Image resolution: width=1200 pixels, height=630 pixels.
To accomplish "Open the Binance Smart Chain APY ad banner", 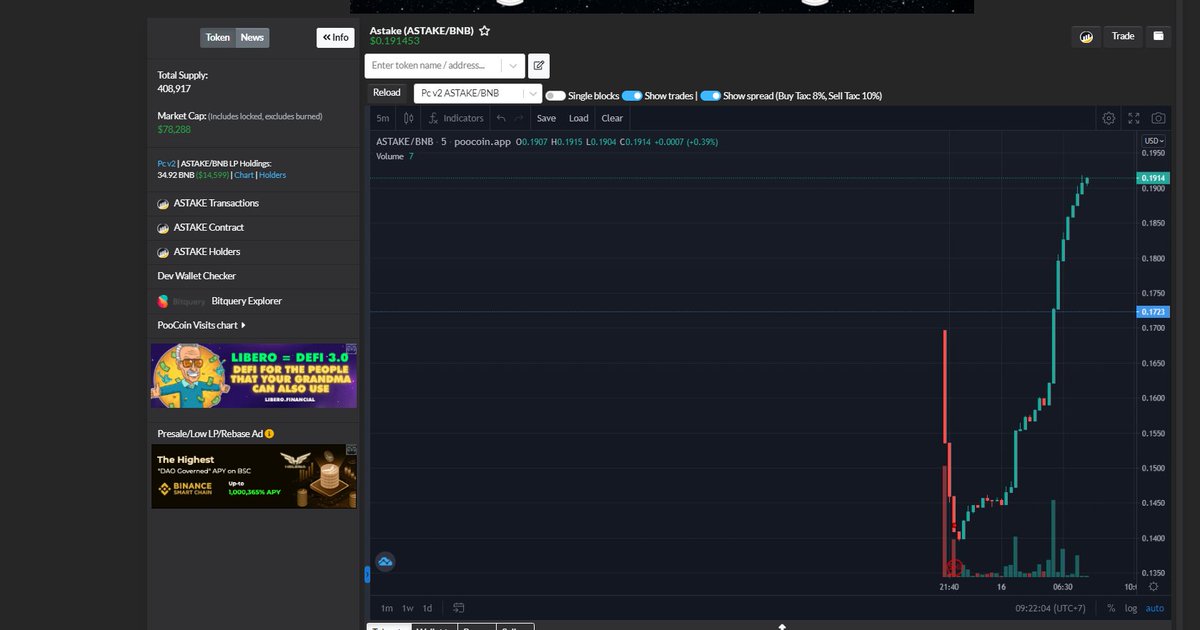I will (x=254, y=476).
